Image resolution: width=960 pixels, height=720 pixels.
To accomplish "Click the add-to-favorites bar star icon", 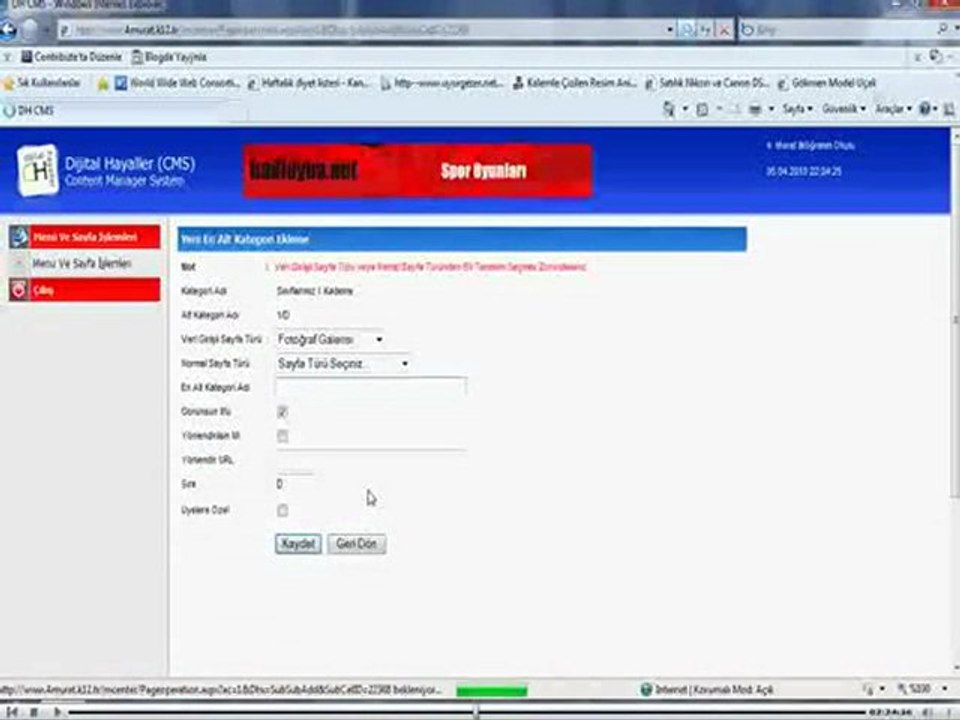I will coord(103,83).
